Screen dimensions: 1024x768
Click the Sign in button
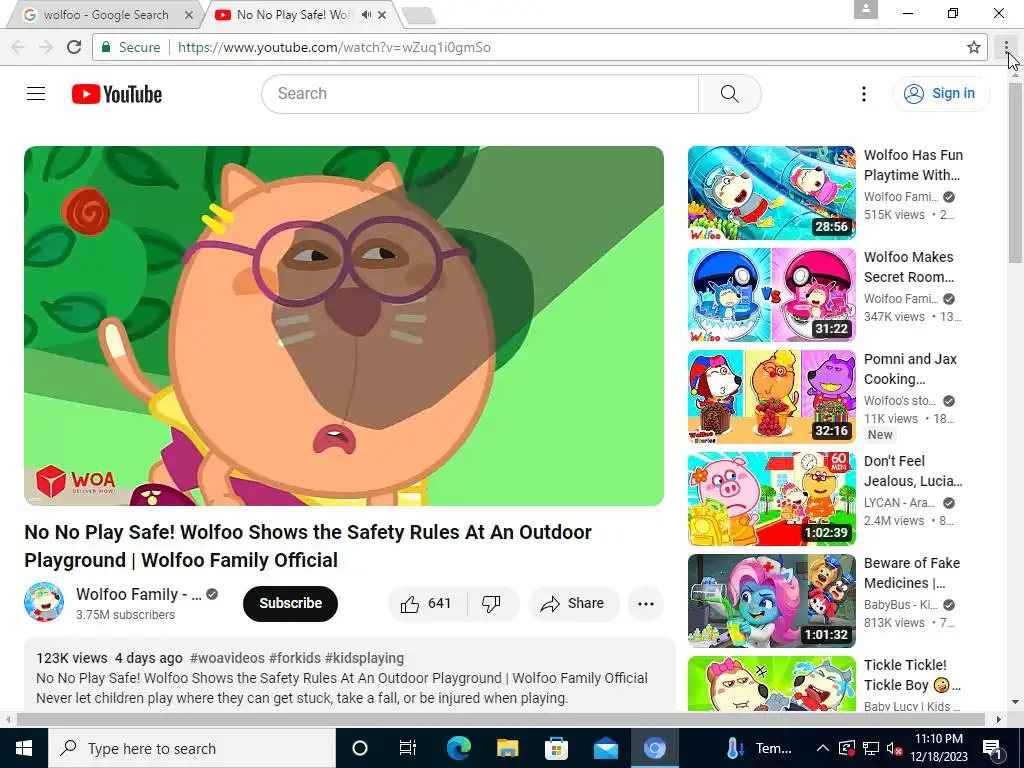[x=941, y=94]
